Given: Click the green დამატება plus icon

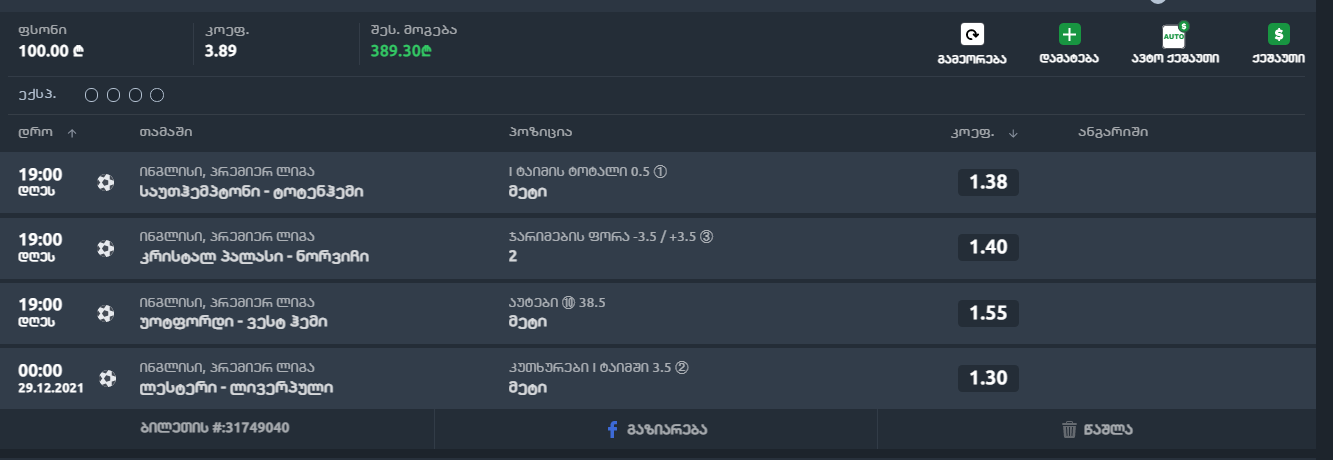Looking at the screenshot, I should pyautogui.click(x=1069, y=35).
